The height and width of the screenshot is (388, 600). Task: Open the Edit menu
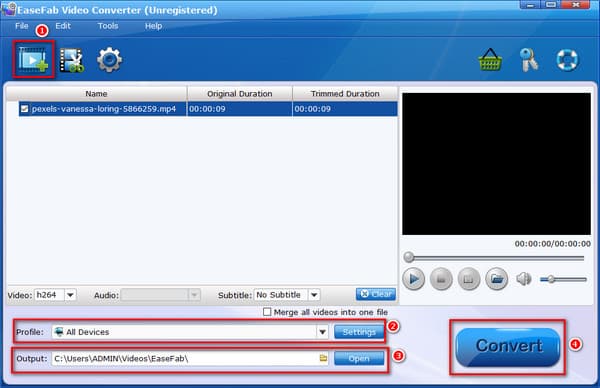pos(63,26)
